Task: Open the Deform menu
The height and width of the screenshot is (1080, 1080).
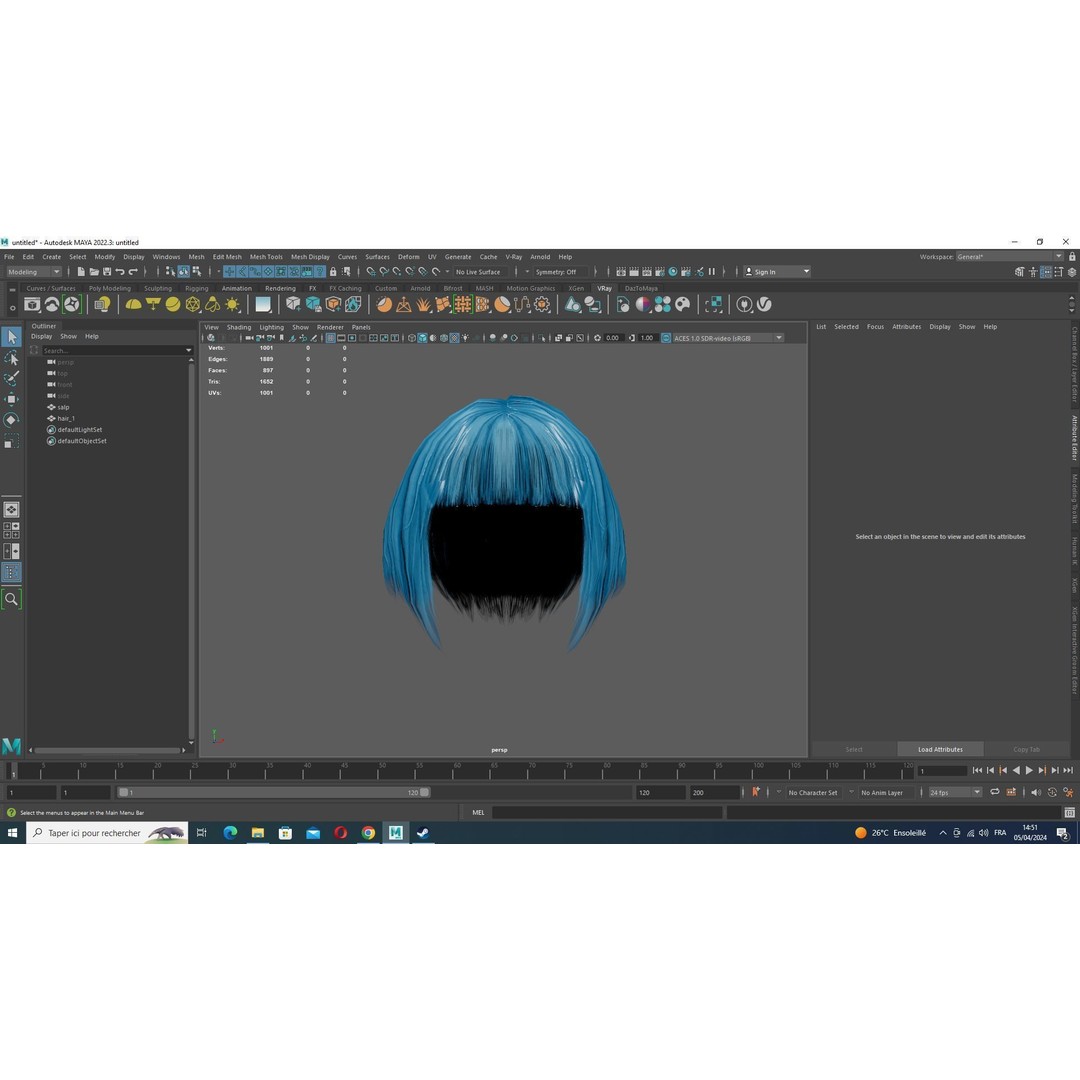Action: [408, 257]
